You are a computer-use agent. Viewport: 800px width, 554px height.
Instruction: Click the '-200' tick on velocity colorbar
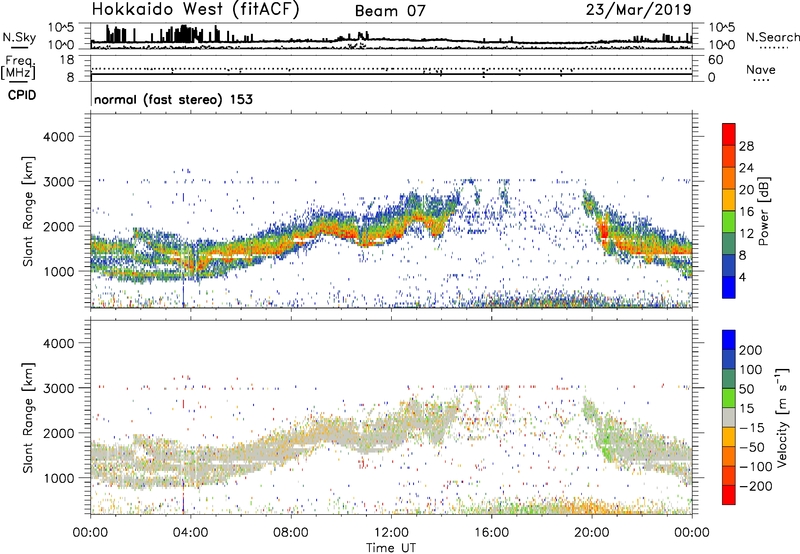[x=756, y=486]
